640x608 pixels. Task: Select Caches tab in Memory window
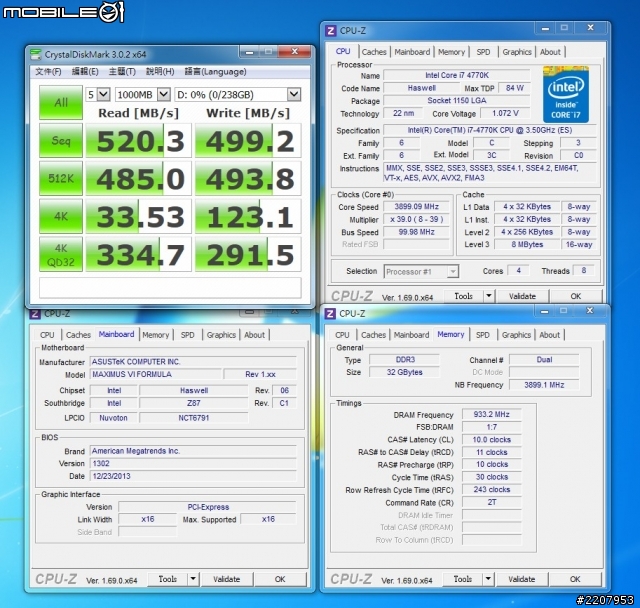(373, 335)
